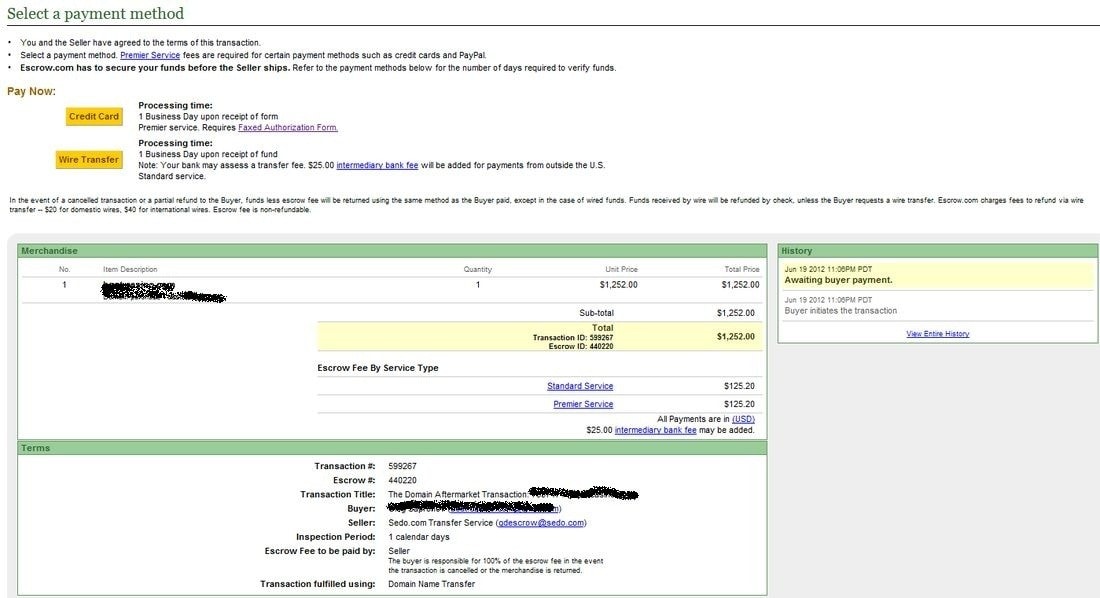Click the (USD) currency link
Screen dimensions: 1100x598
(743, 419)
